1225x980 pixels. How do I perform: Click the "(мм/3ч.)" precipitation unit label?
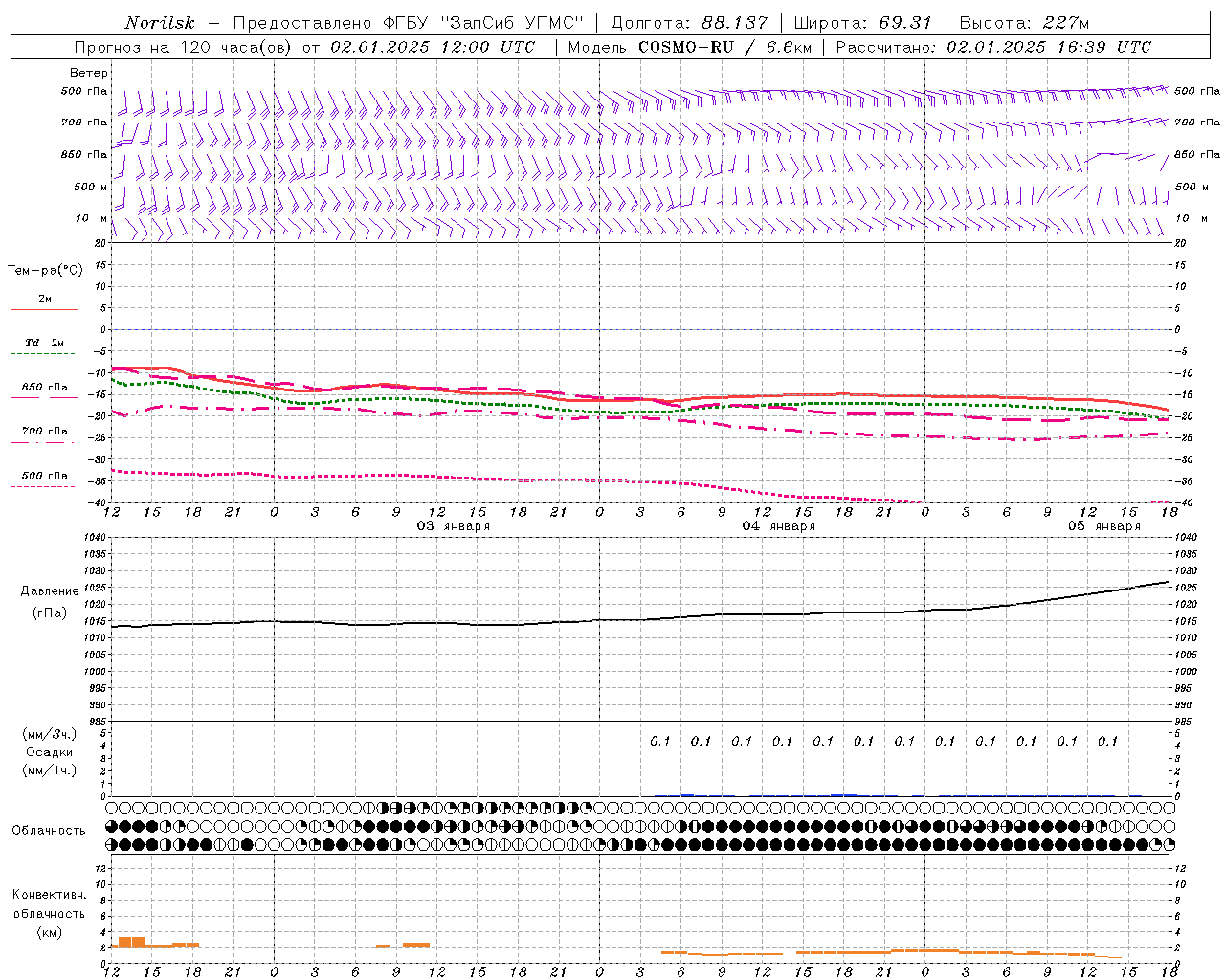pyautogui.click(x=50, y=734)
